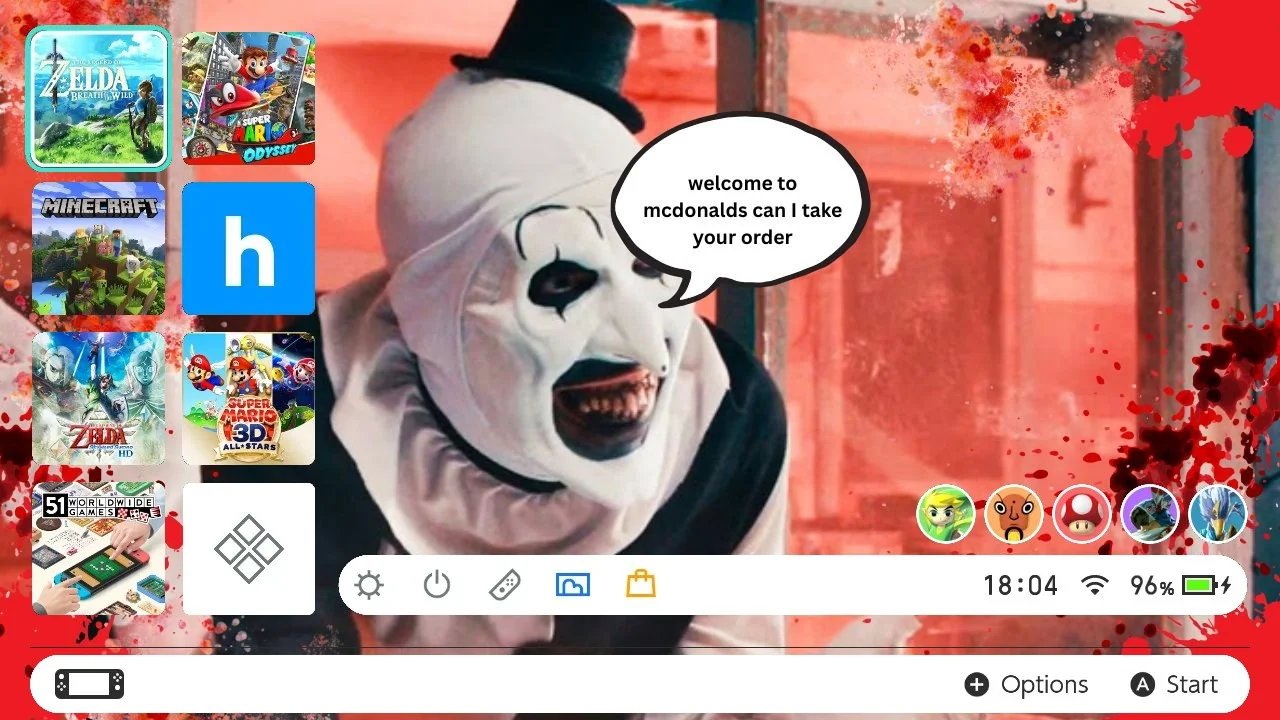Open the blue 'h' app tile

pyautogui.click(x=248, y=248)
